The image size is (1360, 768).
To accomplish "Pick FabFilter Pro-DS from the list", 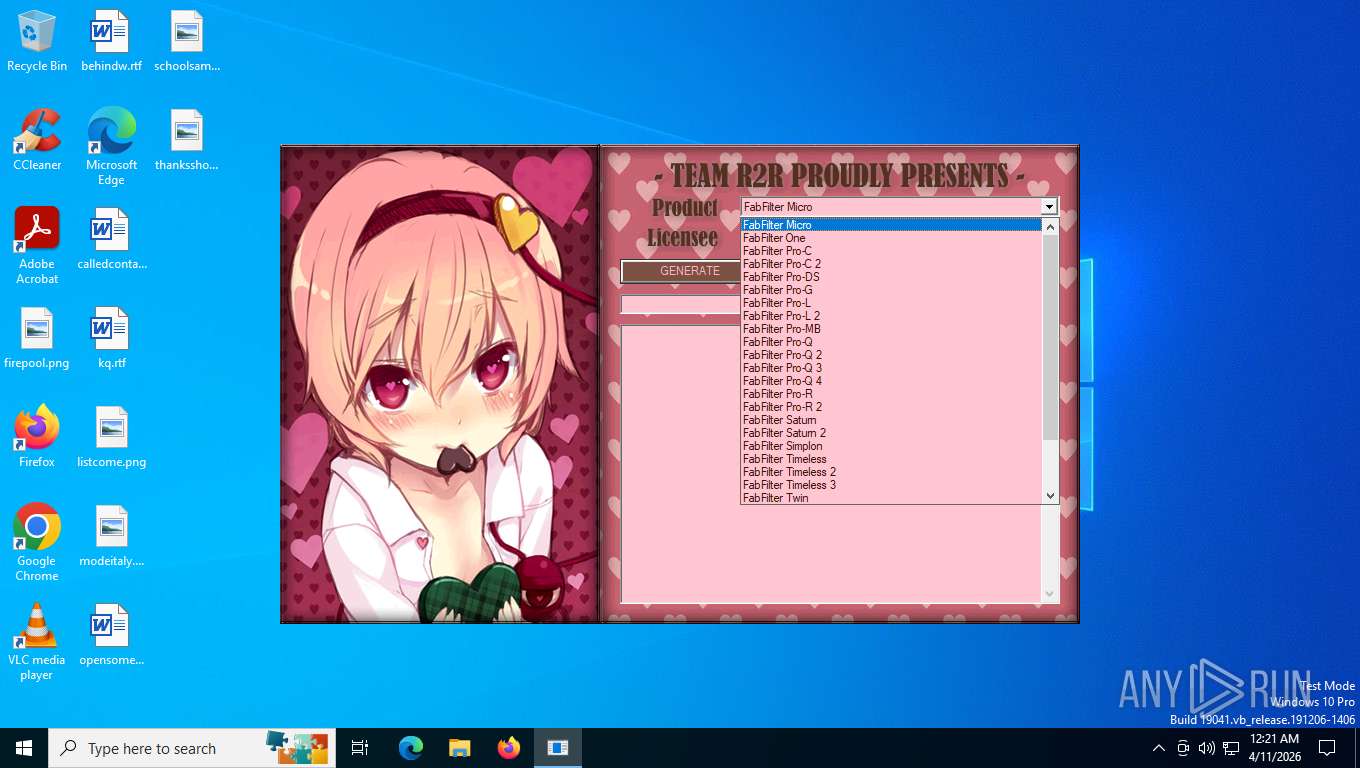I will click(891, 277).
